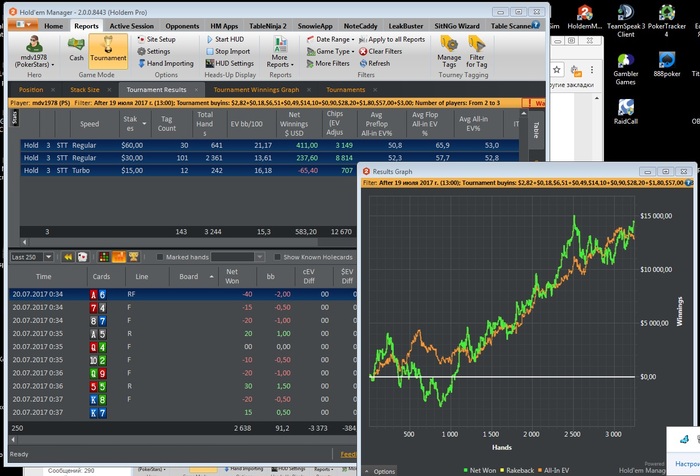The image size is (700, 476).
Task: Open the Position report tab
Action: 31,90
